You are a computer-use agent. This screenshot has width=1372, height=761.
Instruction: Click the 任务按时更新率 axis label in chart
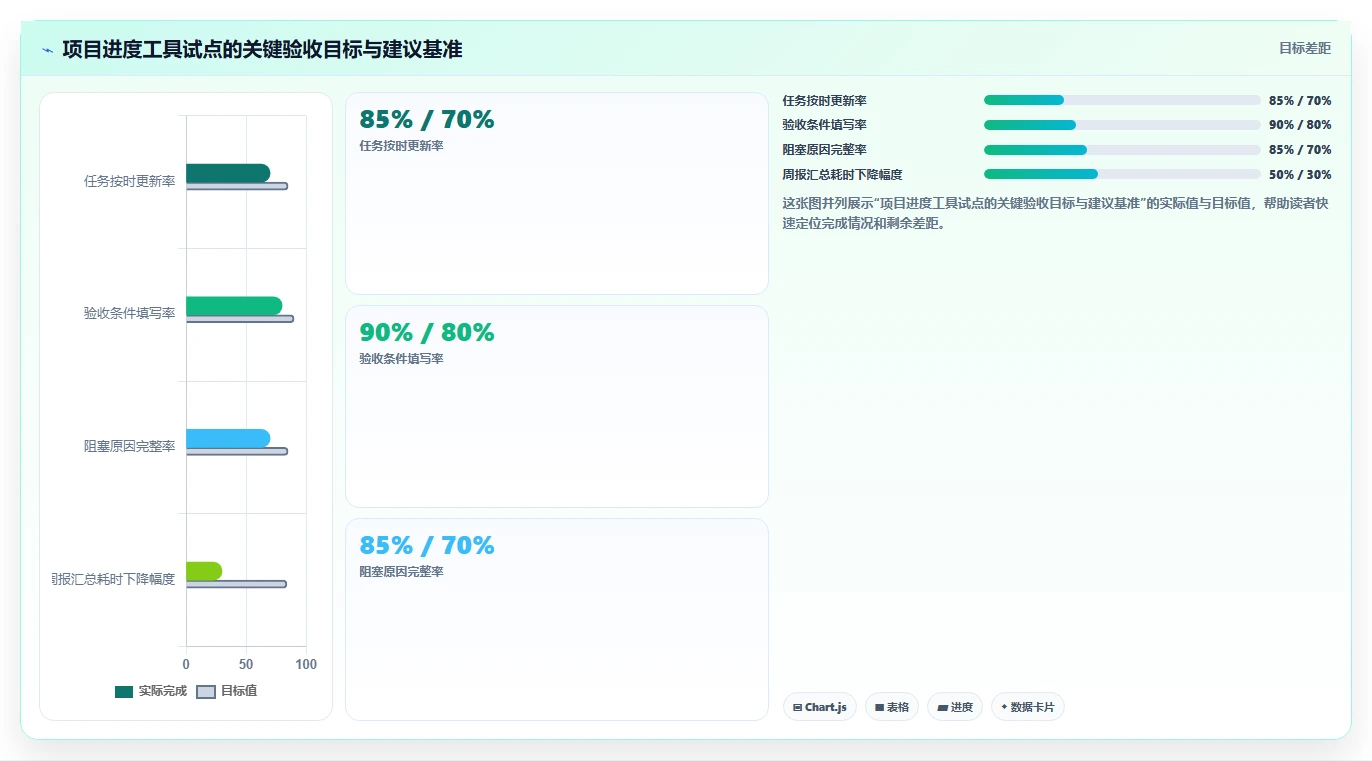[130, 181]
